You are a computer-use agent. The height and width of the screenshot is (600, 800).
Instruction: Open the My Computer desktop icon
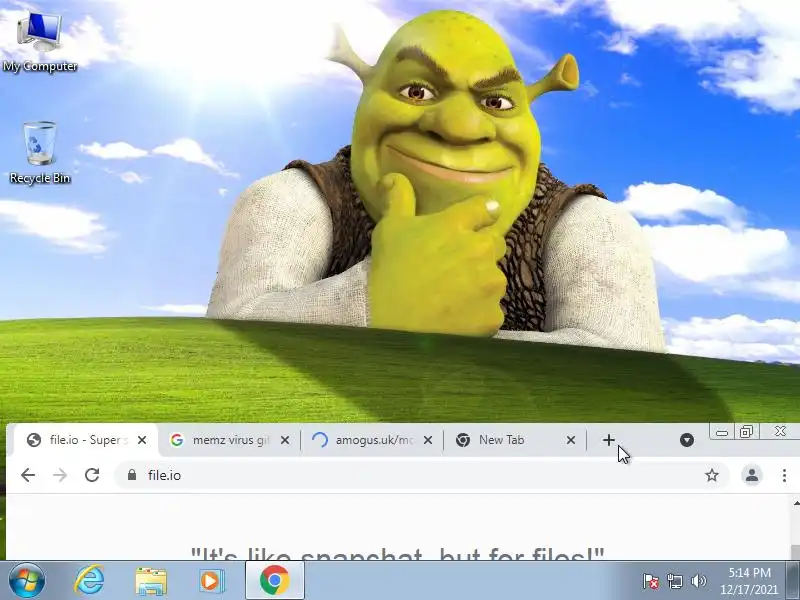point(40,42)
